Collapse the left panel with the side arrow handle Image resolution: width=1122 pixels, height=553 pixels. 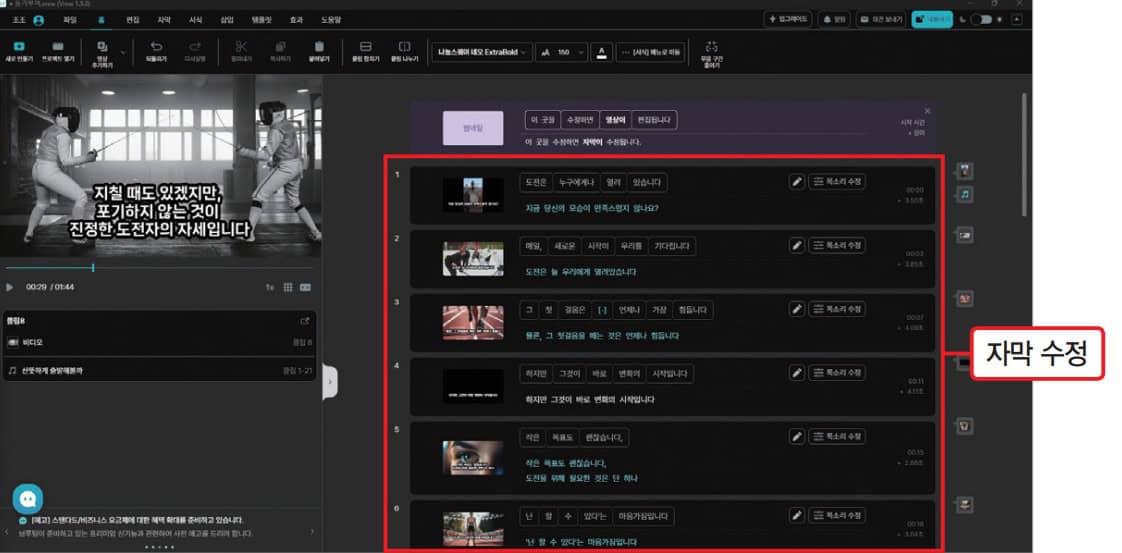[330, 382]
